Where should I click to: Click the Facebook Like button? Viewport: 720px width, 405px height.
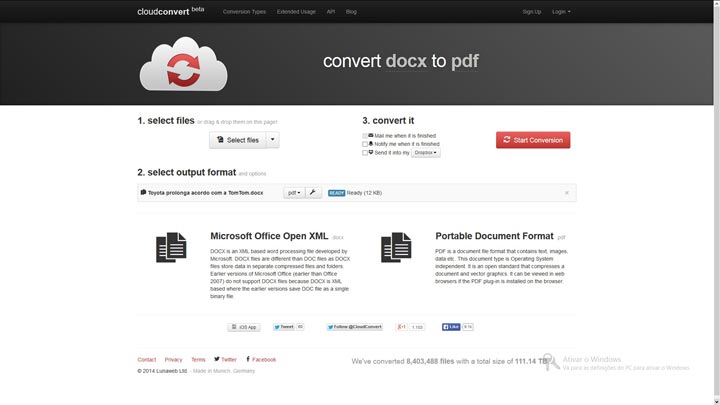pyautogui.click(x=451, y=327)
